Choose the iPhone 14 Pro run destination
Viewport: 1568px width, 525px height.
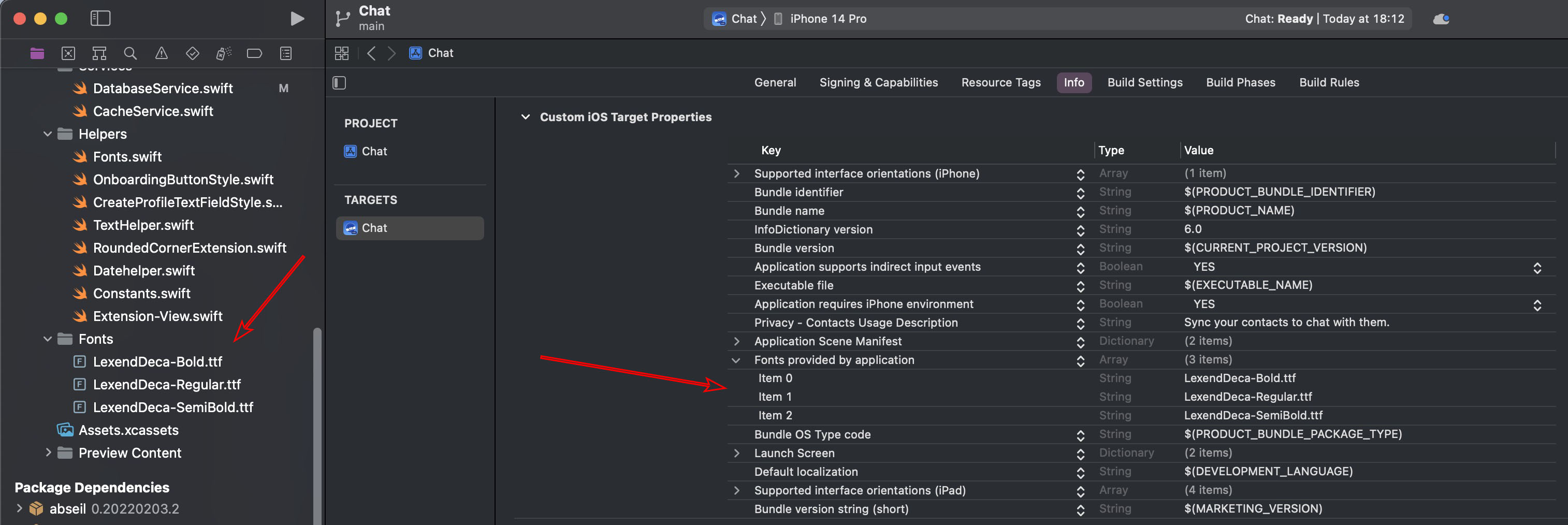(820, 19)
